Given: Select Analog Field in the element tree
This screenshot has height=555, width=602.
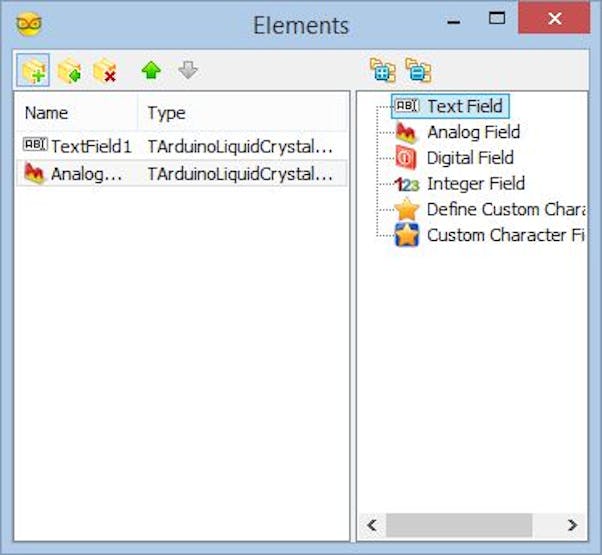Looking at the screenshot, I should coord(457,132).
